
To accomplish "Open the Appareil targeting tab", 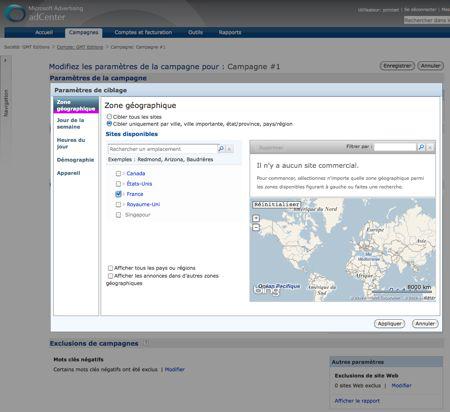I will (68, 173).
